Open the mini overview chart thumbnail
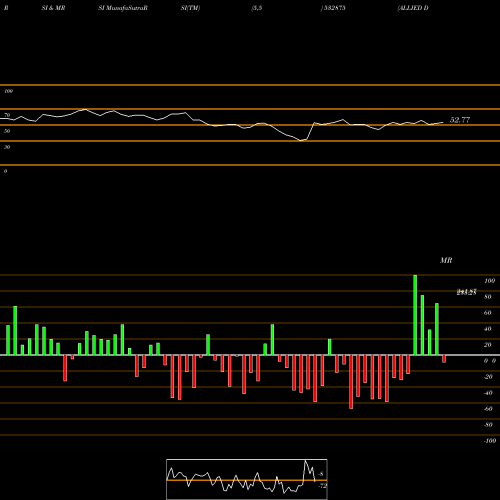 click(x=247, y=479)
